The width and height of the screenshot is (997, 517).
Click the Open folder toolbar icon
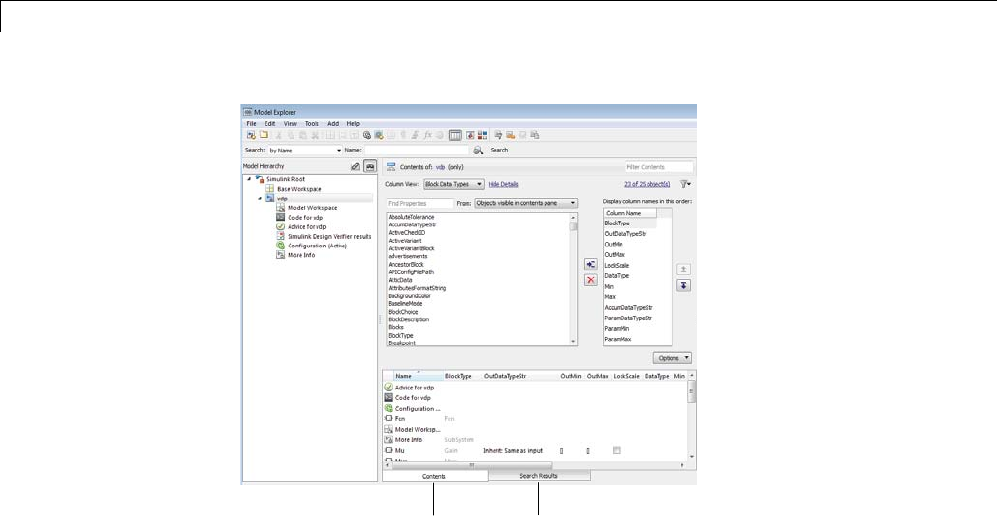[263, 135]
